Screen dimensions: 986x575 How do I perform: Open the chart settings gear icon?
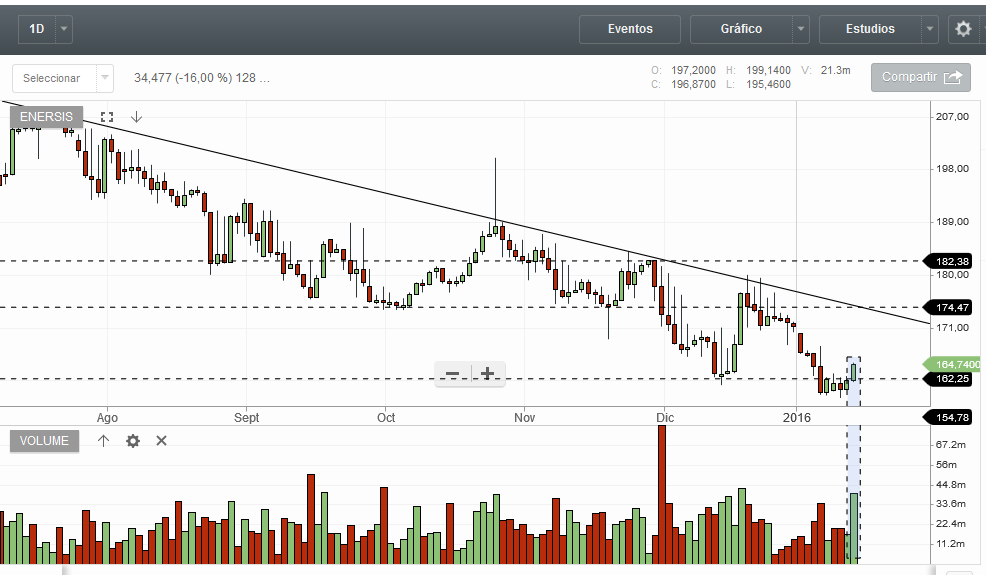(963, 29)
